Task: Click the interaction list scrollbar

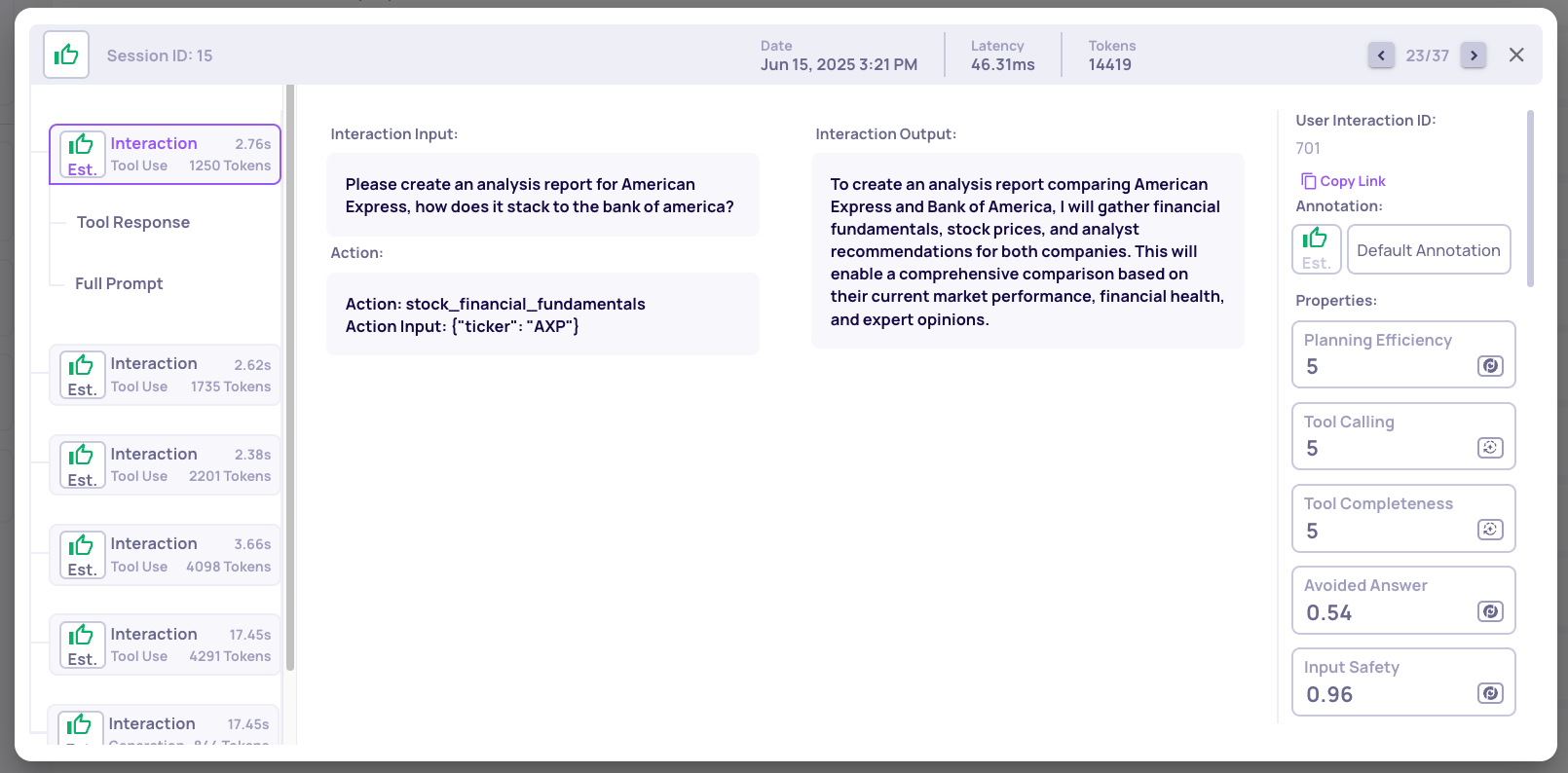Action: tap(289, 378)
